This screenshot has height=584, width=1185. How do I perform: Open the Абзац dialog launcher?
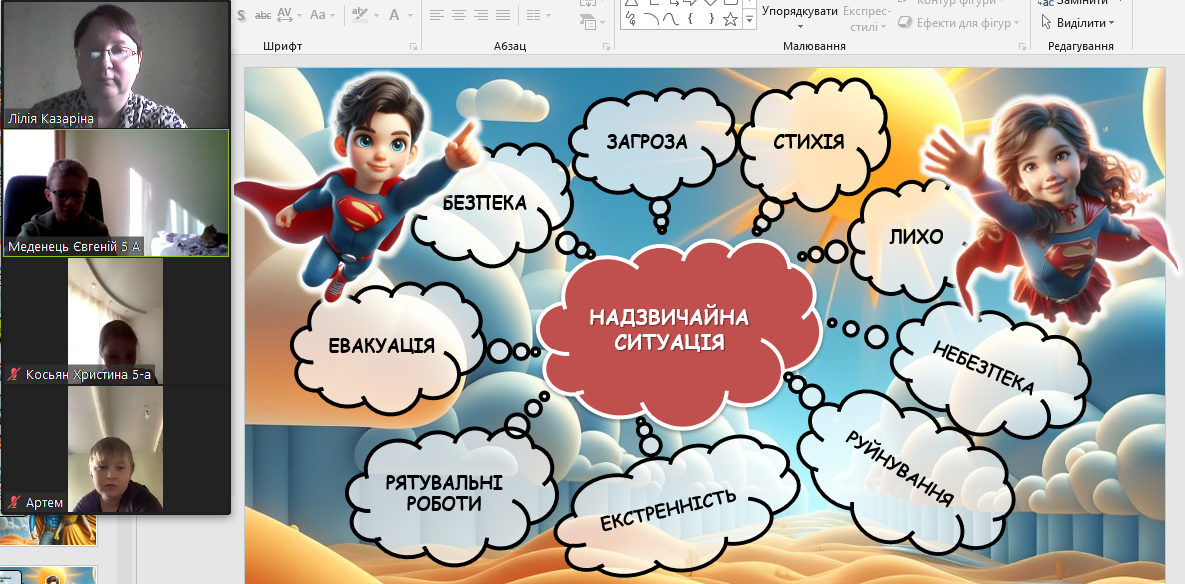coord(605,47)
